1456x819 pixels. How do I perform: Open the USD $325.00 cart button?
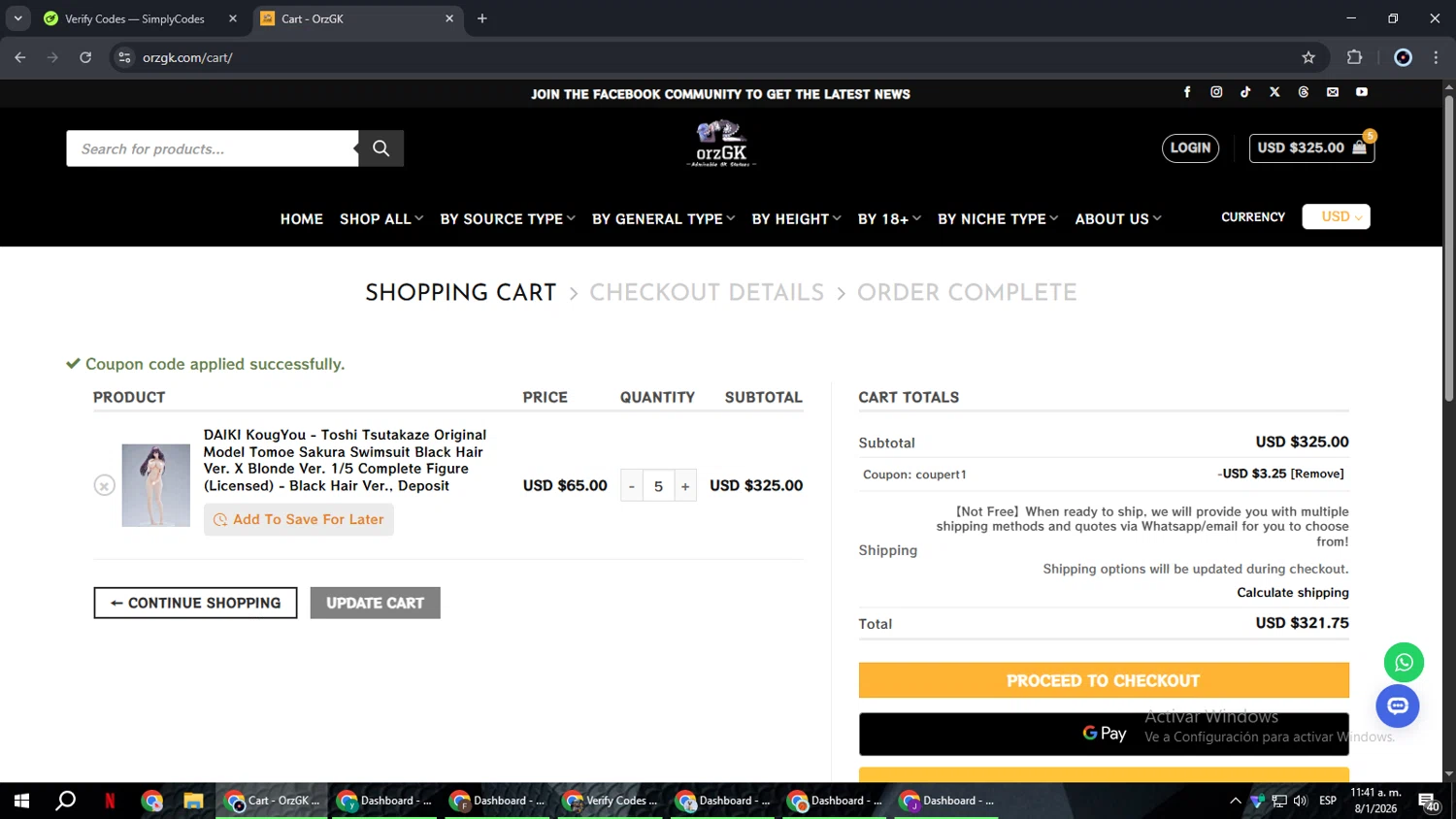point(1311,147)
